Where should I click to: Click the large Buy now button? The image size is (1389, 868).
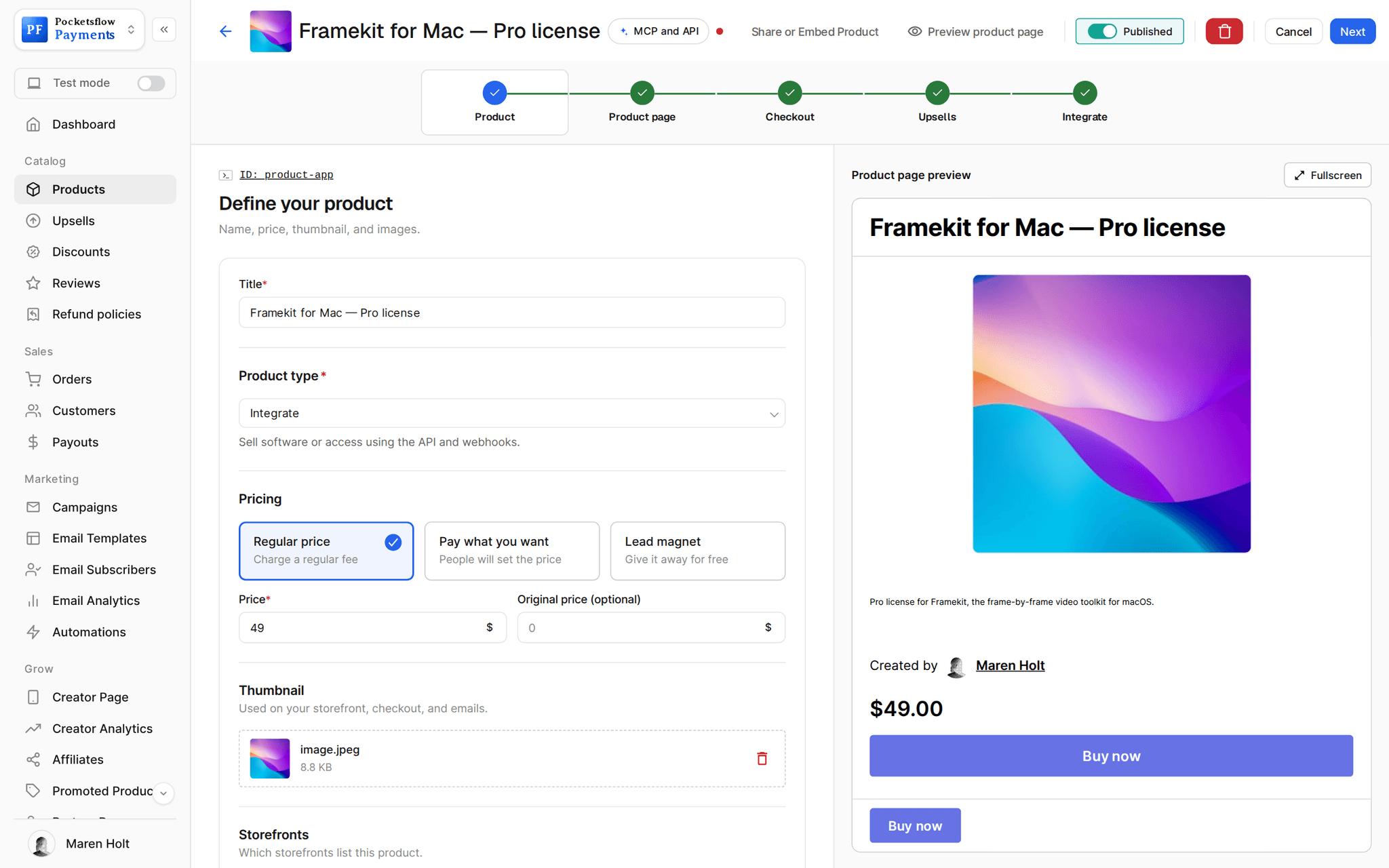click(x=1111, y=755)
